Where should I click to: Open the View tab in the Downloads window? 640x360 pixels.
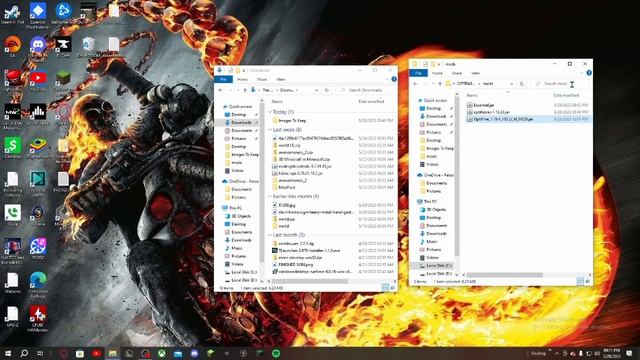[x=280, y=79]
